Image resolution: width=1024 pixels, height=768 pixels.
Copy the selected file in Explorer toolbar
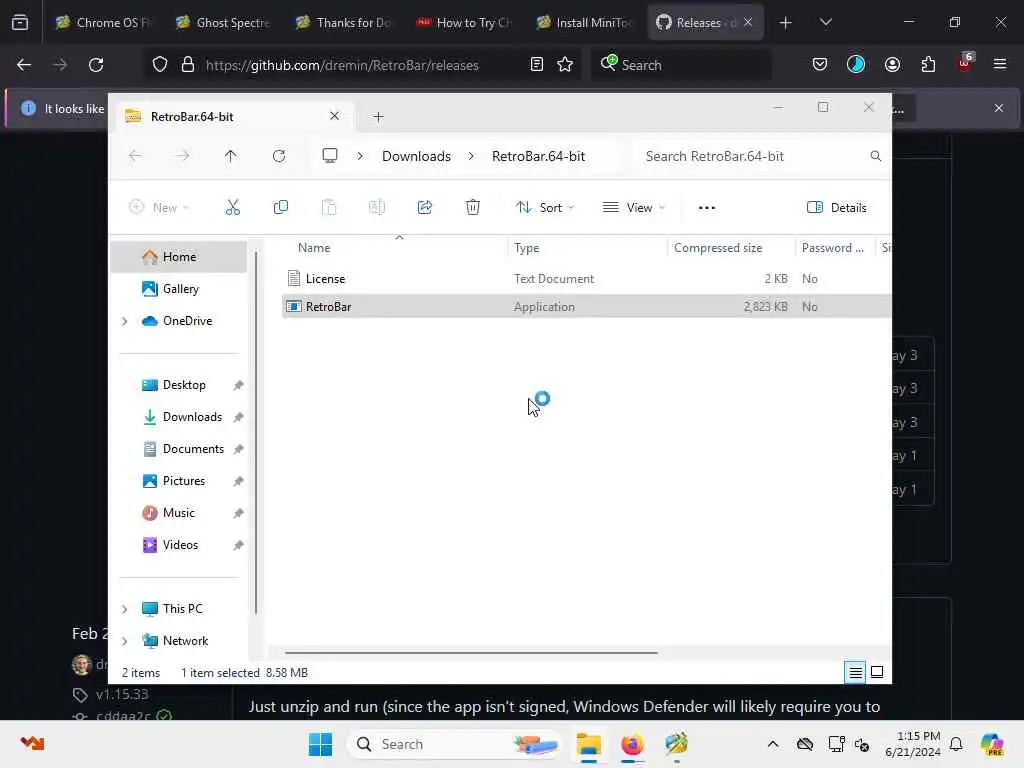coord(281,208)
